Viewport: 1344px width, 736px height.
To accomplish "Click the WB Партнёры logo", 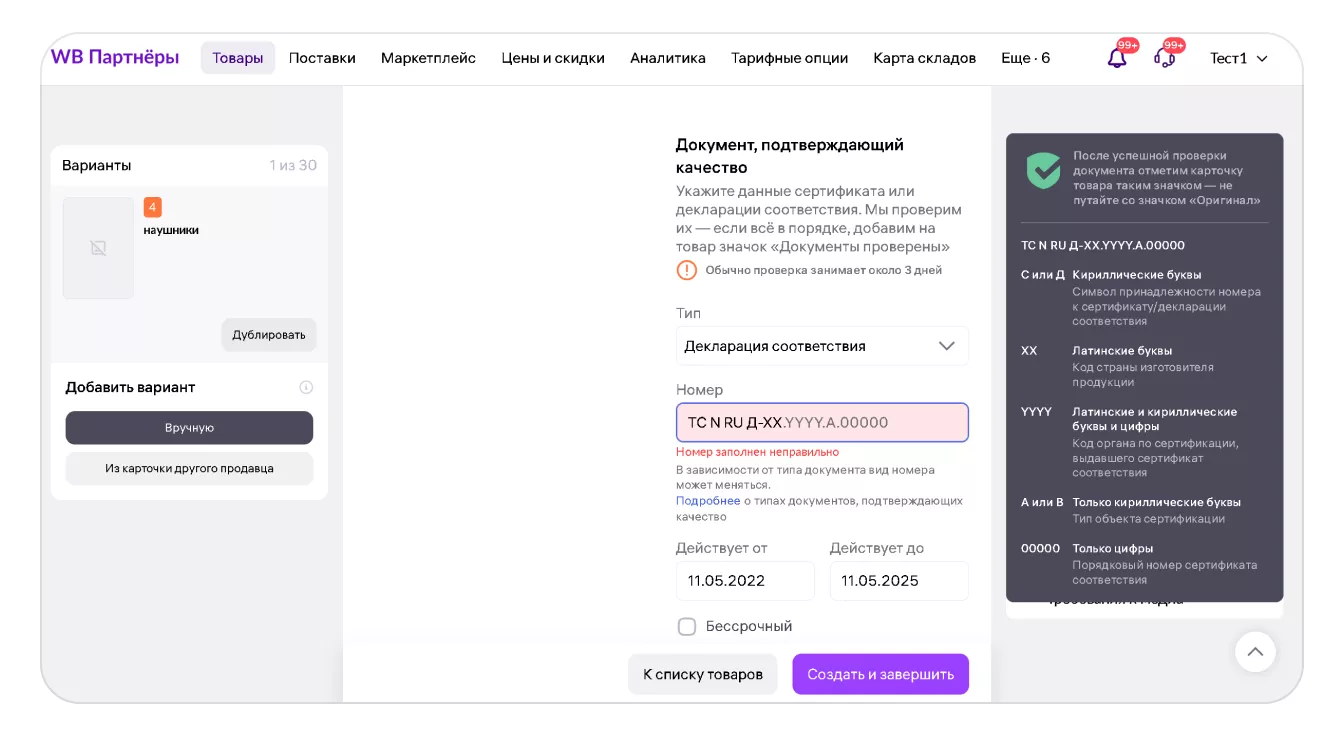I will pos(115,58).
